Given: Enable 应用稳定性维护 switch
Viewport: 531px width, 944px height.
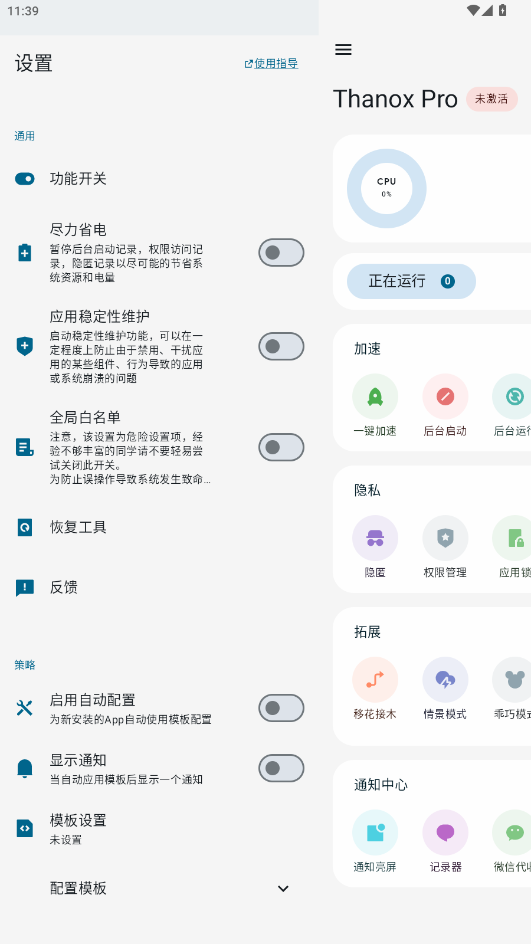Looking at the screenshot, I should point(281,346).
